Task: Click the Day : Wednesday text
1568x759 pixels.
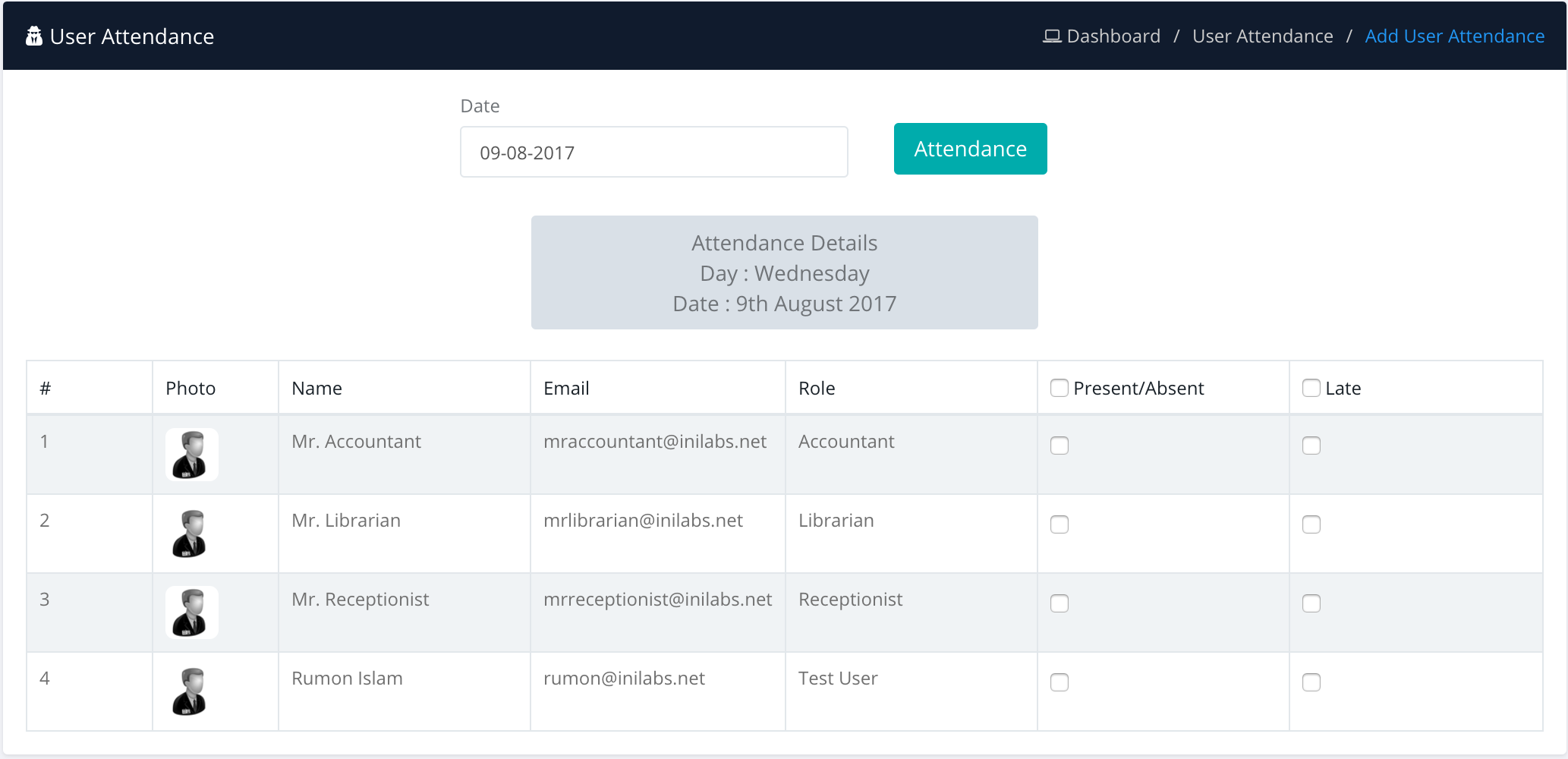Action: [785, 273]
